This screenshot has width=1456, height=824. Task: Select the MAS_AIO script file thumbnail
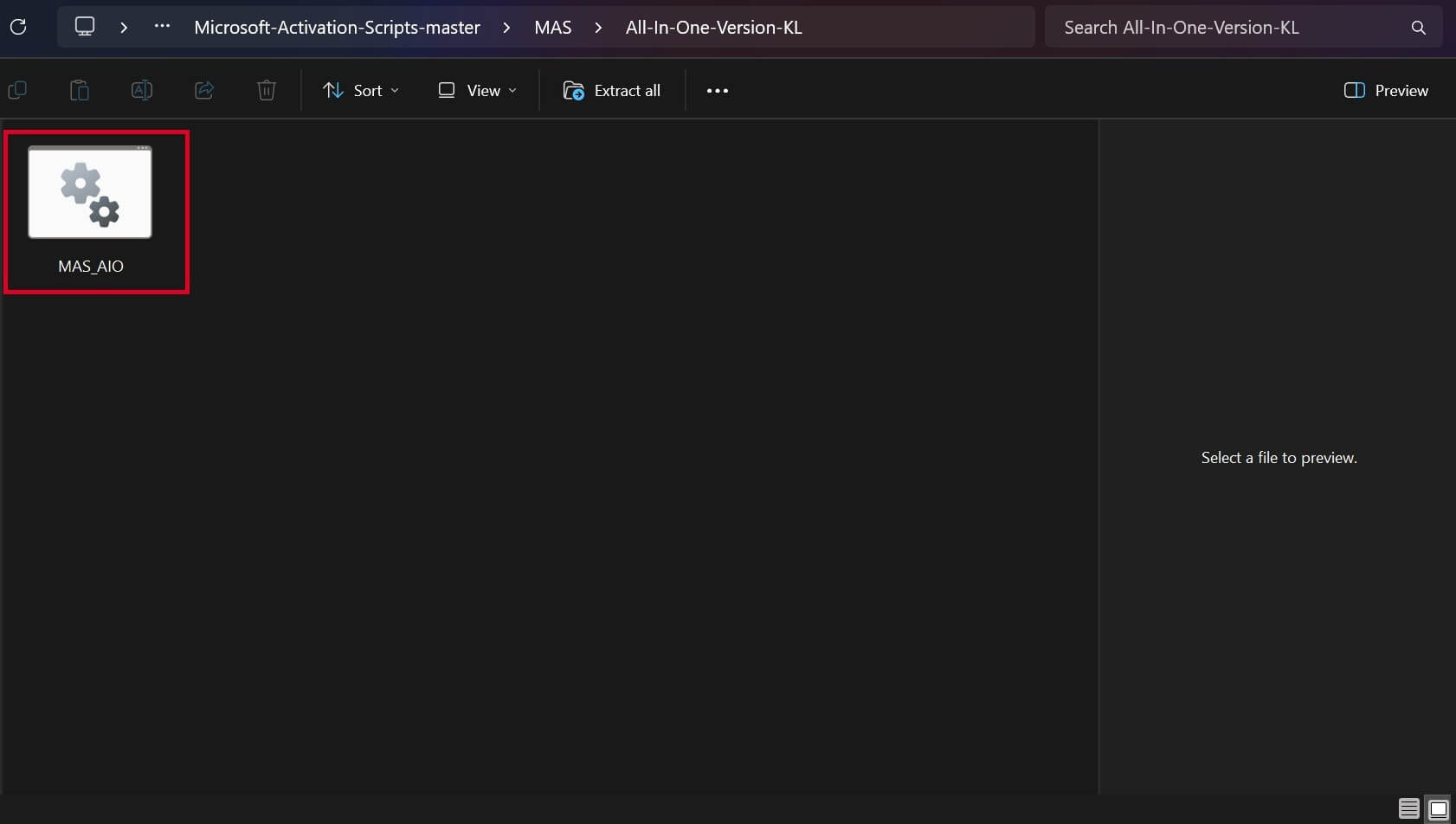point(90,192)
